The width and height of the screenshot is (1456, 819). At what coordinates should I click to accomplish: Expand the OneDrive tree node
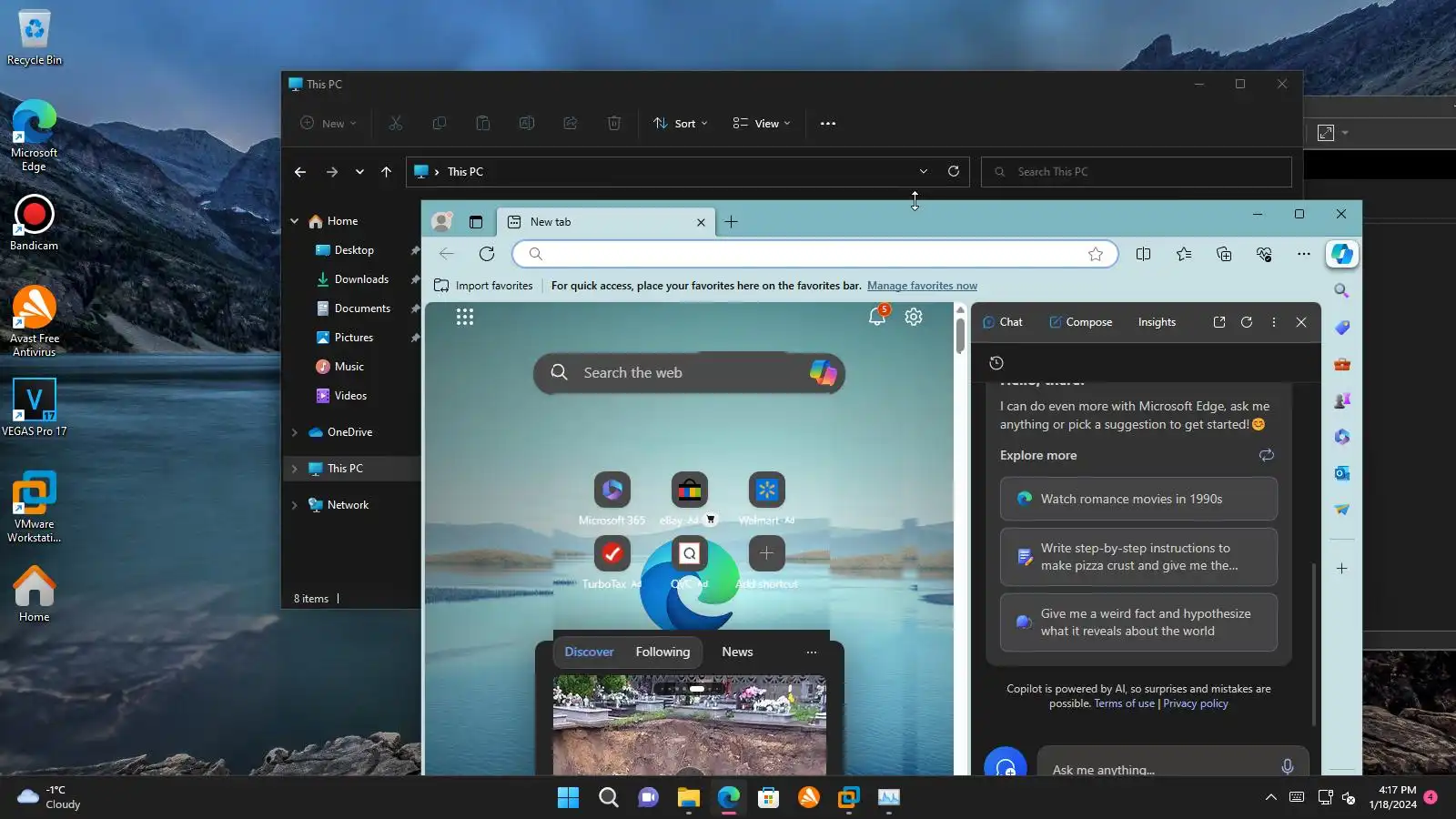[295, 432]
